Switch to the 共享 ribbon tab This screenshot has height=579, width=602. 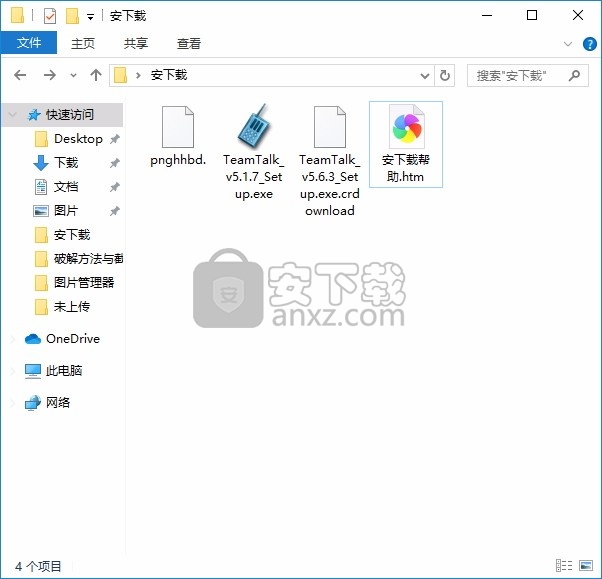tap(136, 43)
